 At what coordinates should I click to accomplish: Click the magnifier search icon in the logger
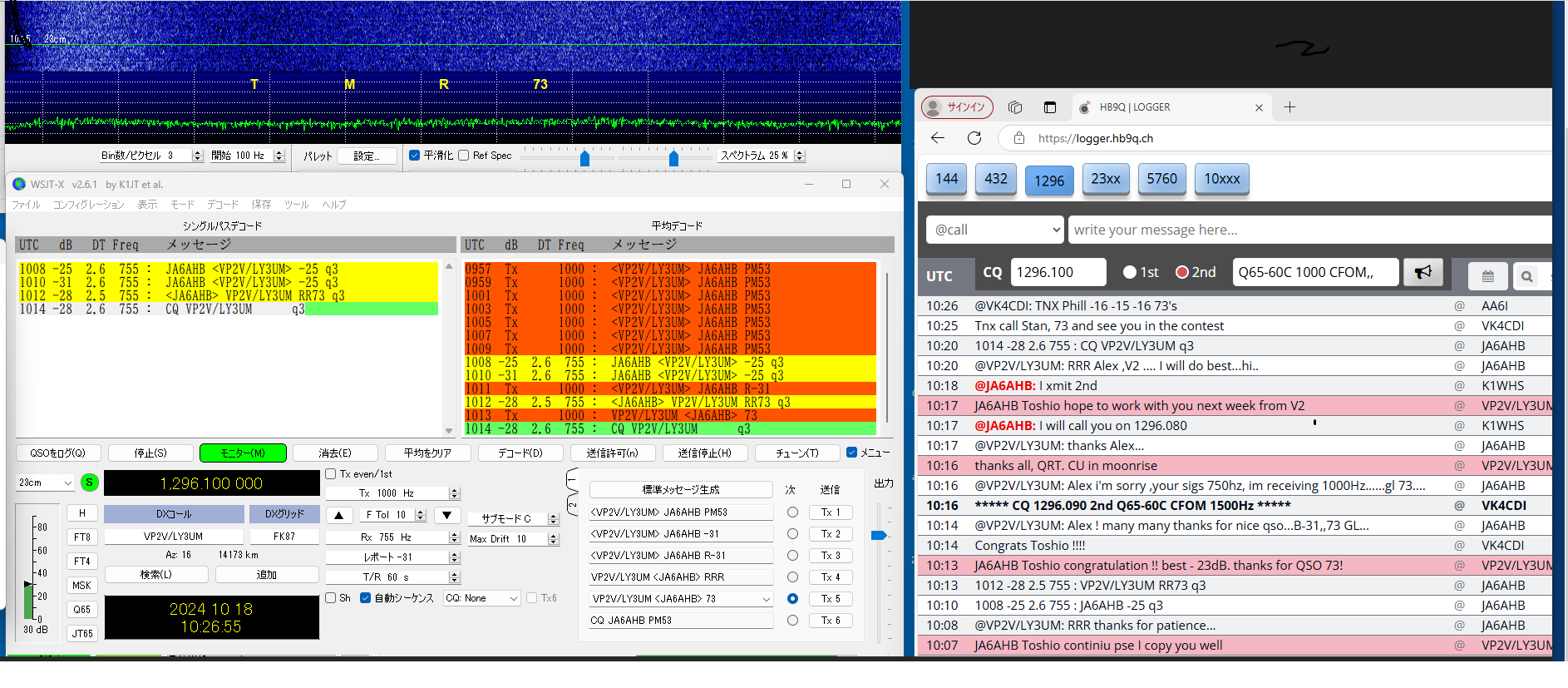pos(1526,276)
